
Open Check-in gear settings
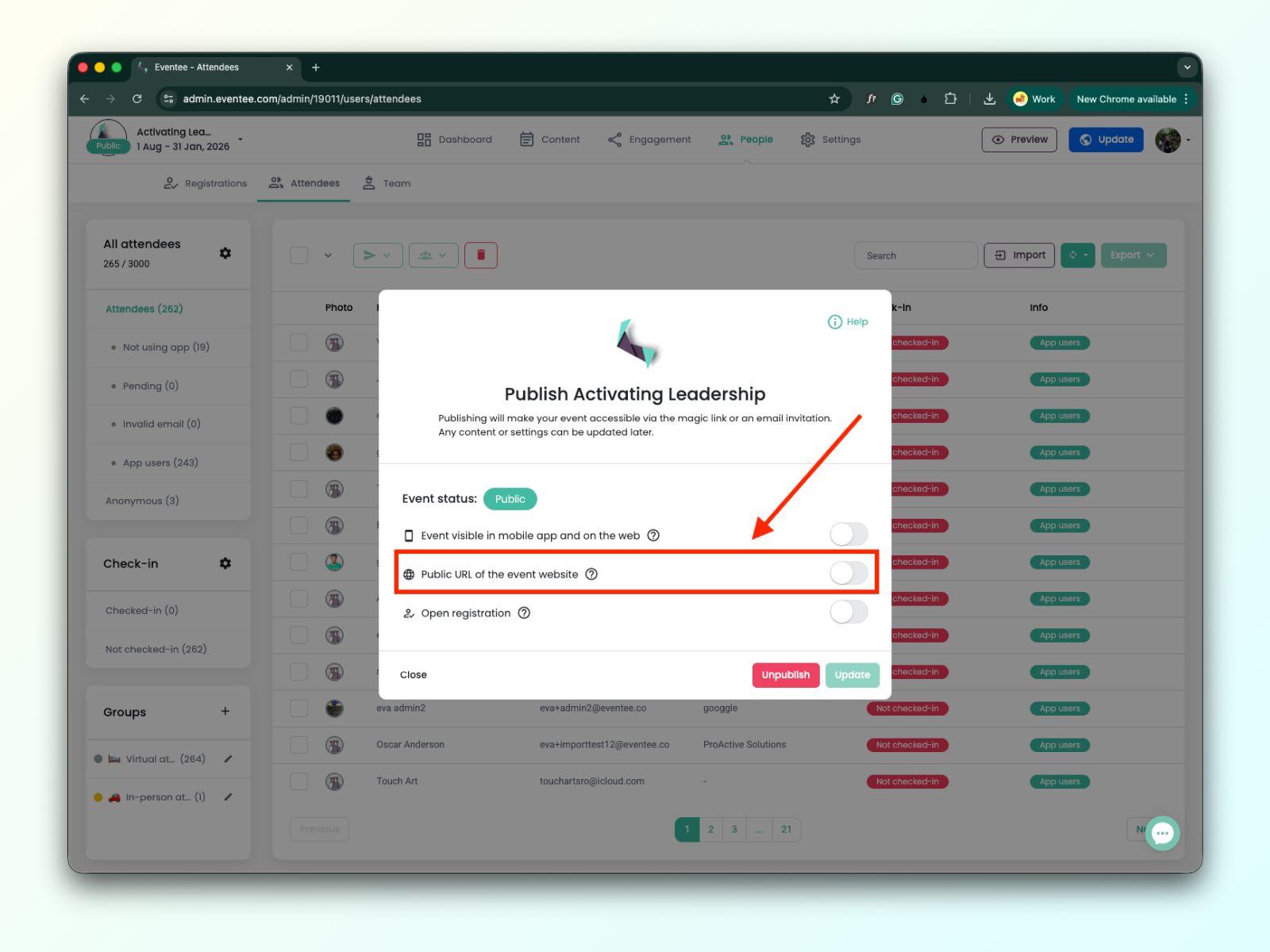click(x=225, y=563)
